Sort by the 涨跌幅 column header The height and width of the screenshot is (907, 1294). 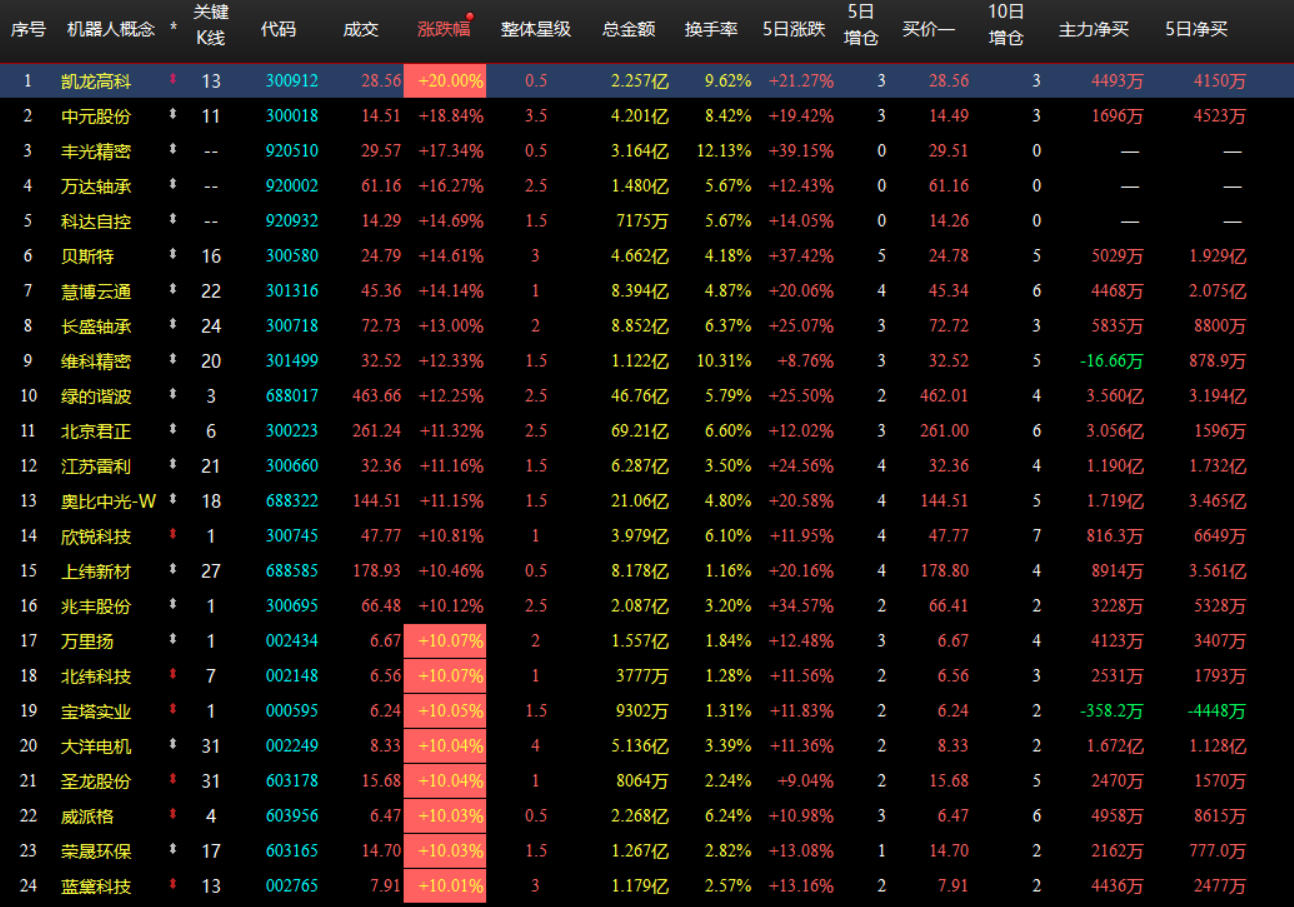point(443,29)
